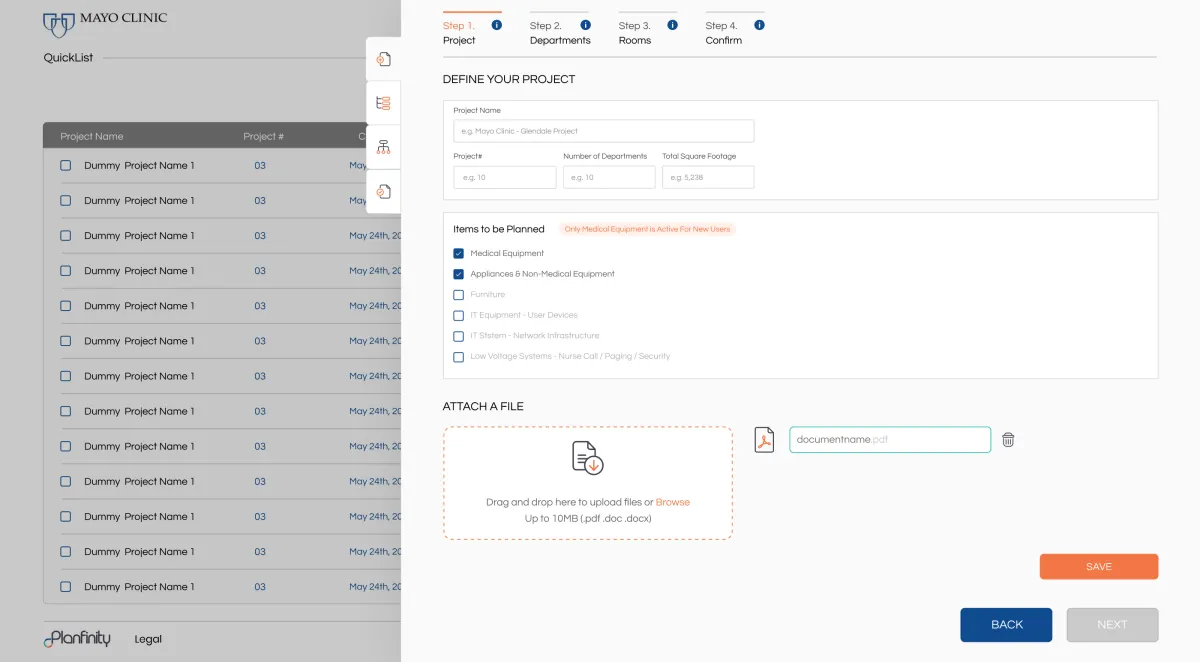
Task: Click the info icon next to Step 1
Action: click(497, 25)
